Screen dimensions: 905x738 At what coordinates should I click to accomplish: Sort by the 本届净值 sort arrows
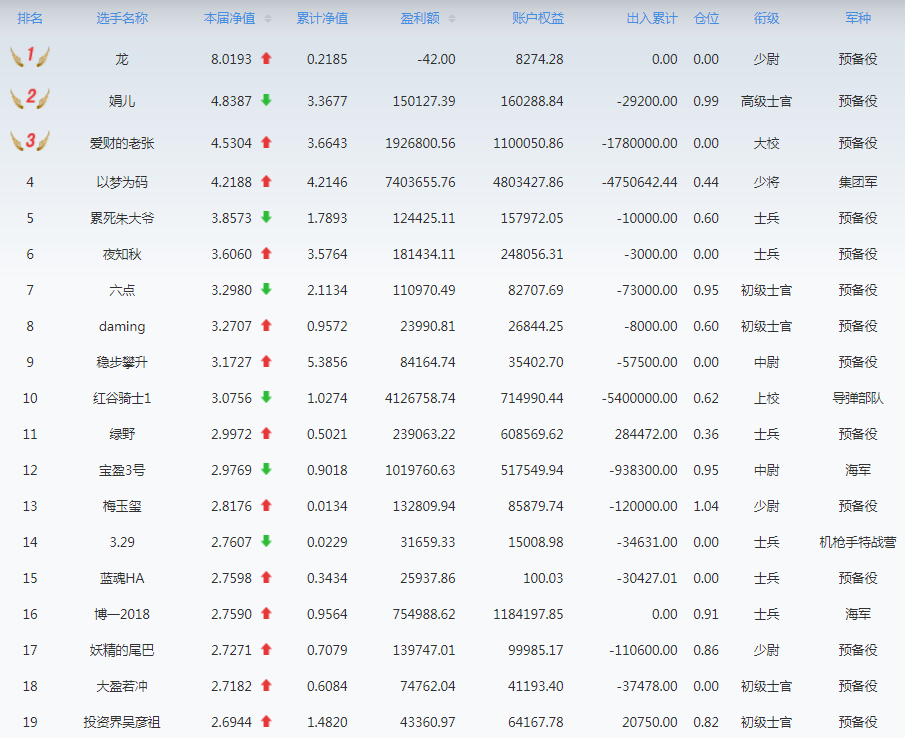click(268, 18)
